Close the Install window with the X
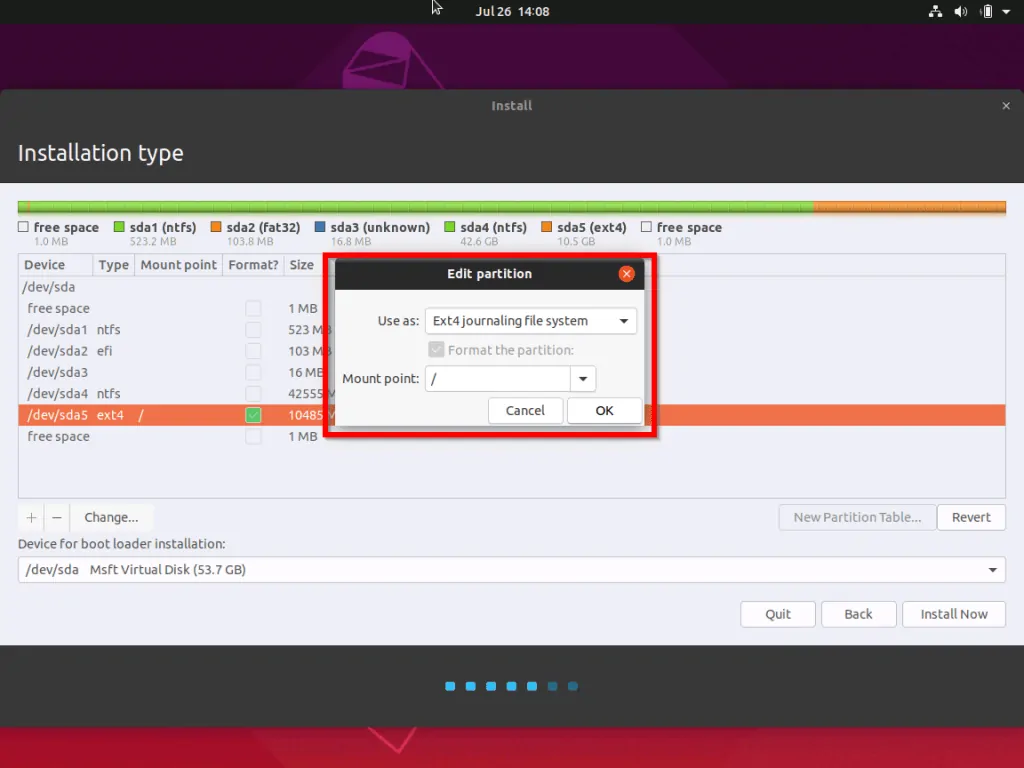This screenshot has width=1024, height=768. coord(1006,106)
